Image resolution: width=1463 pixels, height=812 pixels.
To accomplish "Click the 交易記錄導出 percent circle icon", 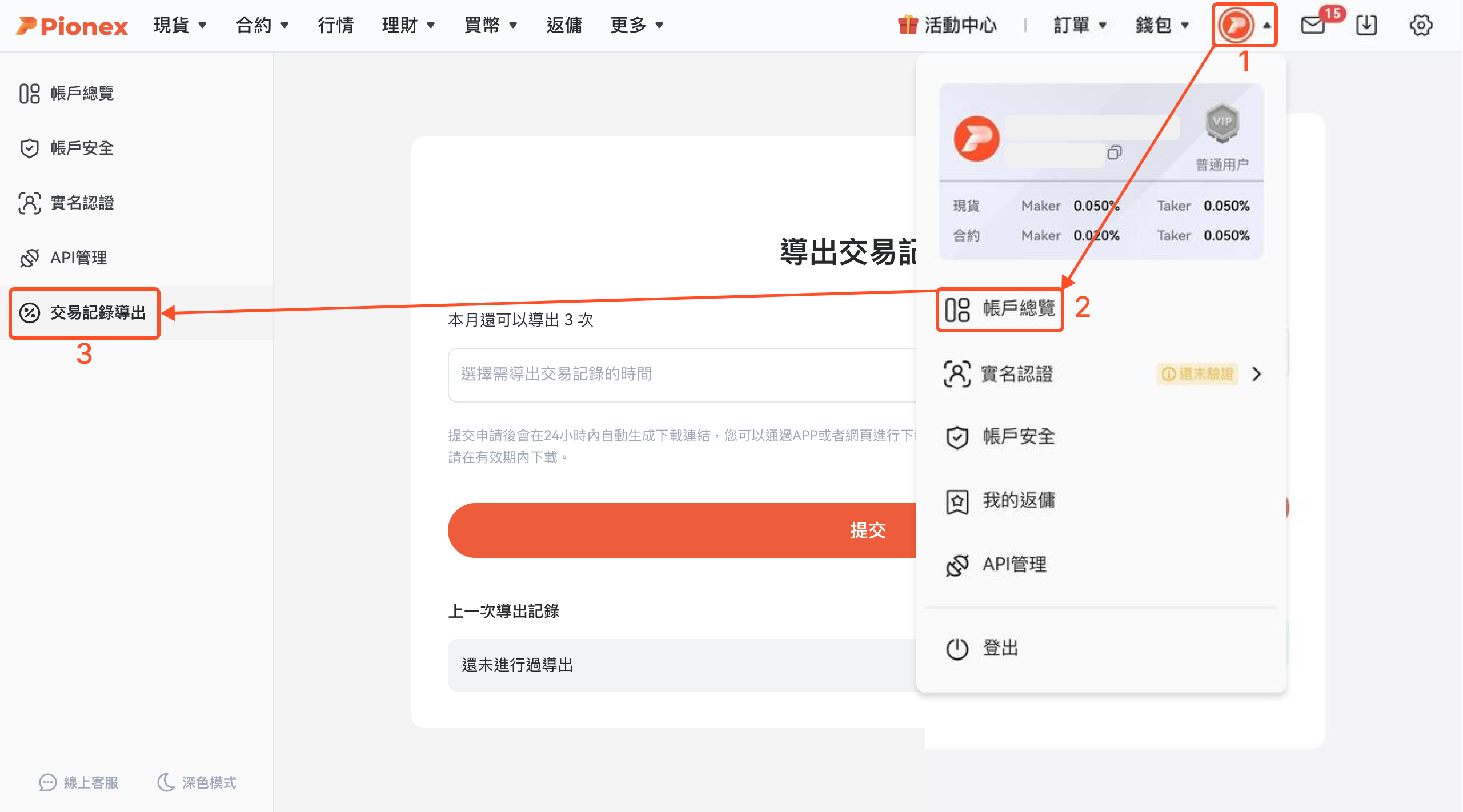I will click(29, 312).
